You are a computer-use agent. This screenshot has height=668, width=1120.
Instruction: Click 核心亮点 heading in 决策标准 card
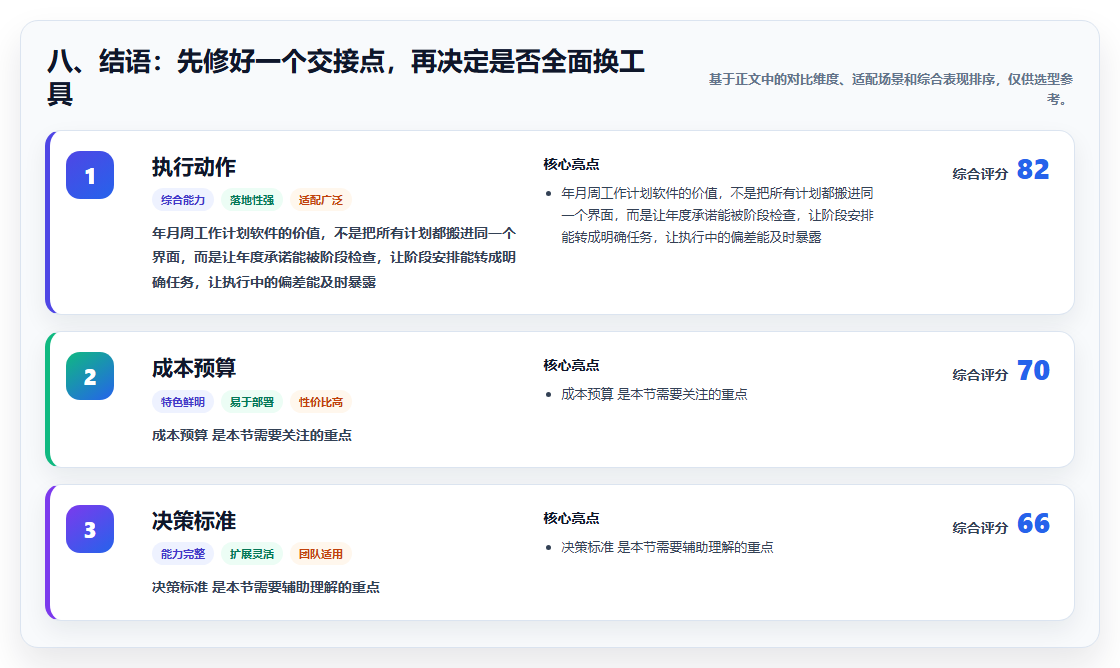pos(571,518)
